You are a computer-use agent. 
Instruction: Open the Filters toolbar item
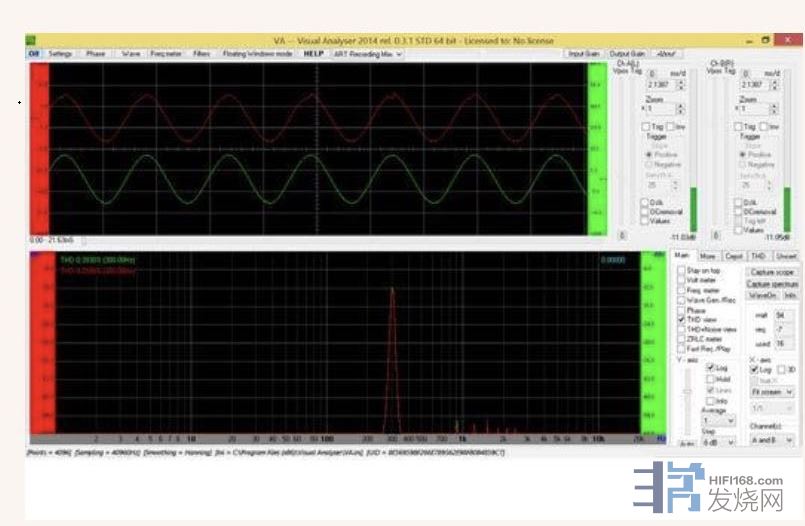pyautogui.click(x=202, y=54)
